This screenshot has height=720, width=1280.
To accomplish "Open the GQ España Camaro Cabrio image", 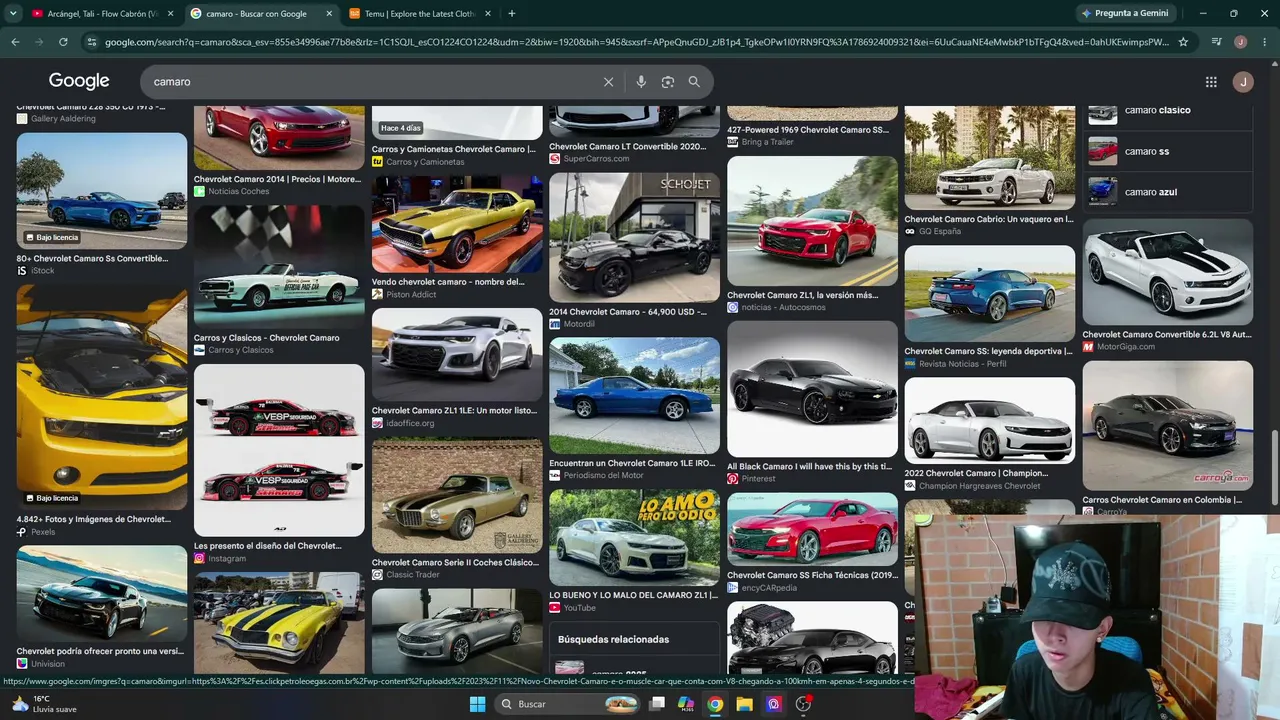I will pyautogui.click(x=990, y=157).
